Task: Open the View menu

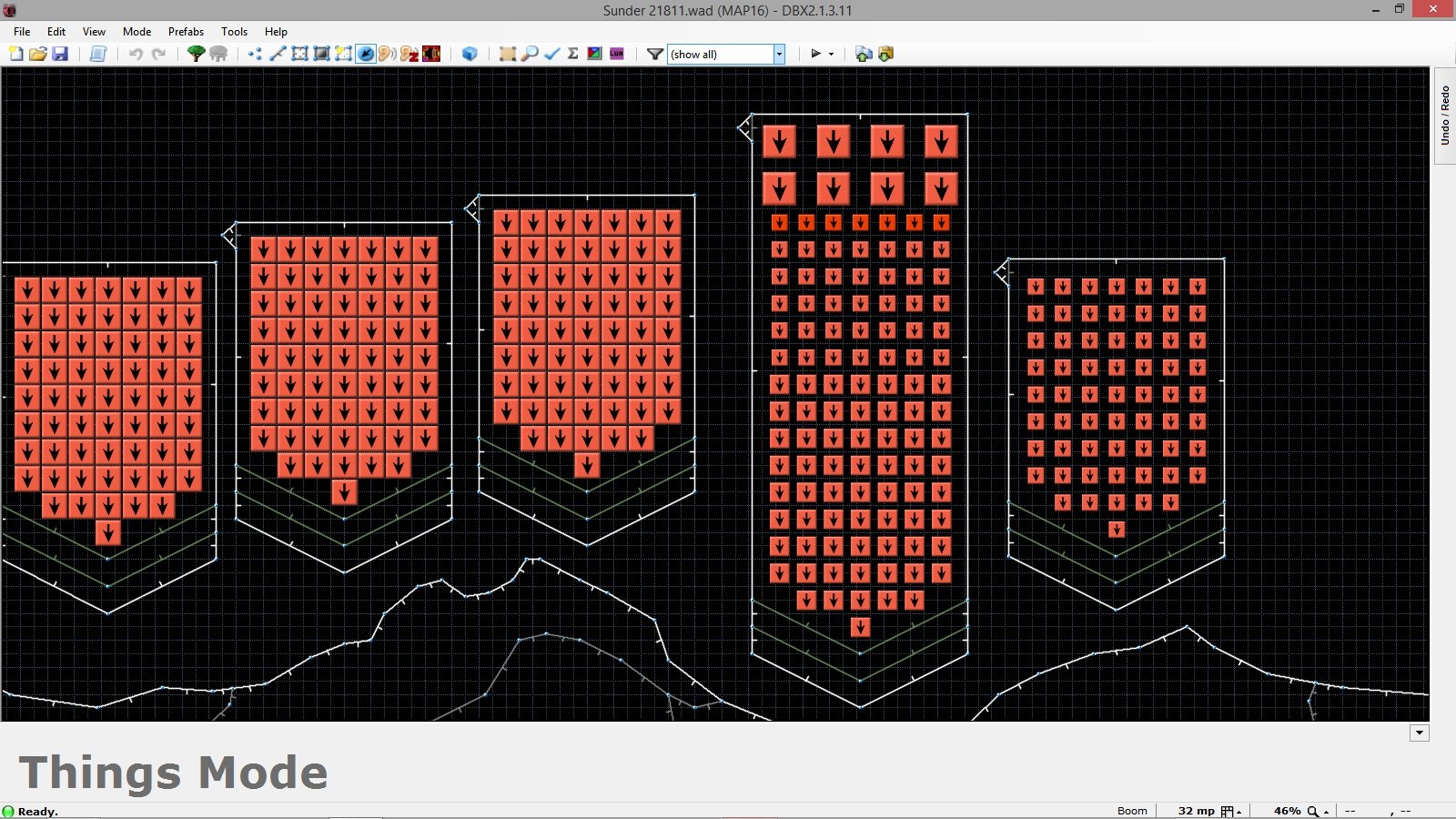Action: (x=94, y=31)
